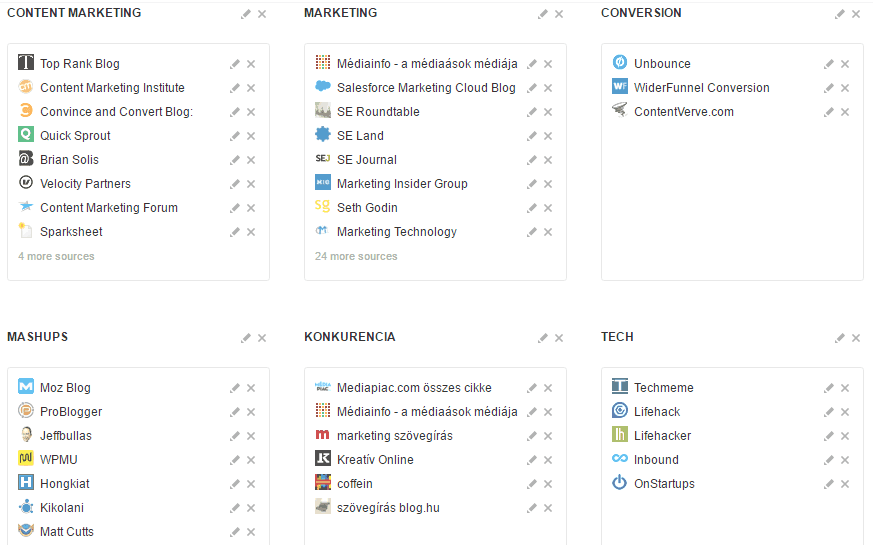This screenshot has height=545, width=873.
Task: Show 24 more sources in Marketing
Action: [x=356, y=256]
